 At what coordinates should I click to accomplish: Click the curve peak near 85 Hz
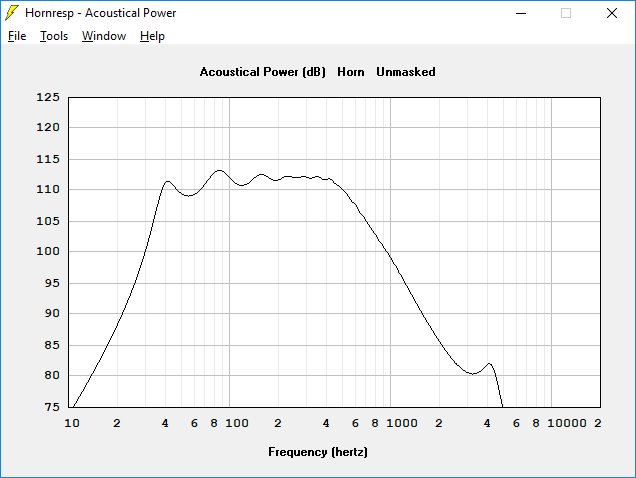point(219,170)
